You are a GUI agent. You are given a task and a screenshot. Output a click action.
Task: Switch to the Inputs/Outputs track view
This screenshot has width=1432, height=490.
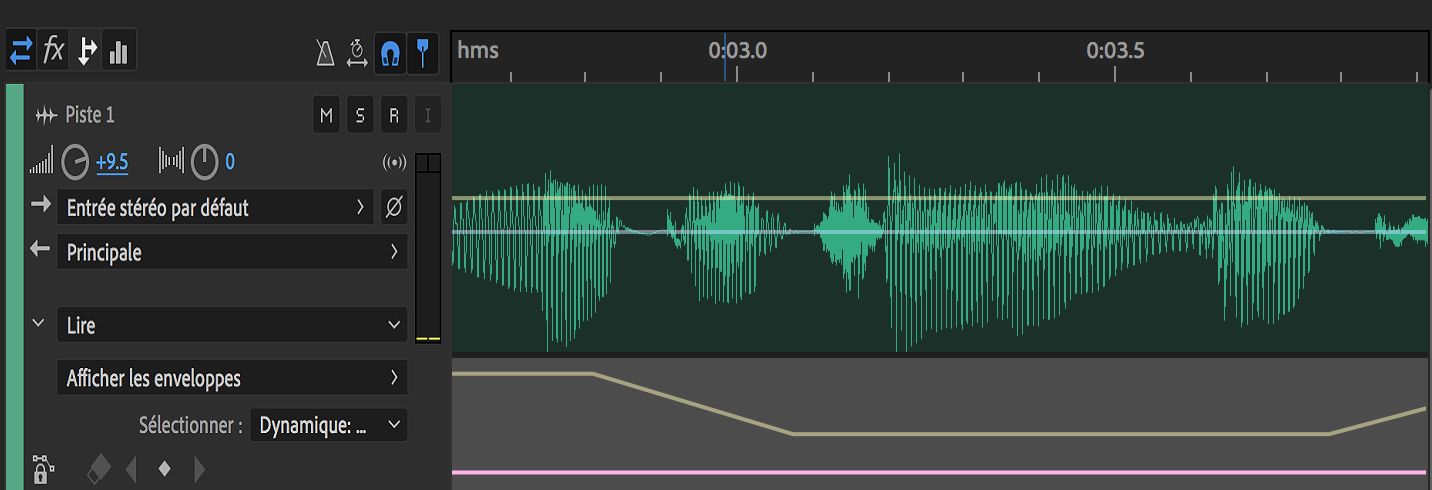[21, 51]
